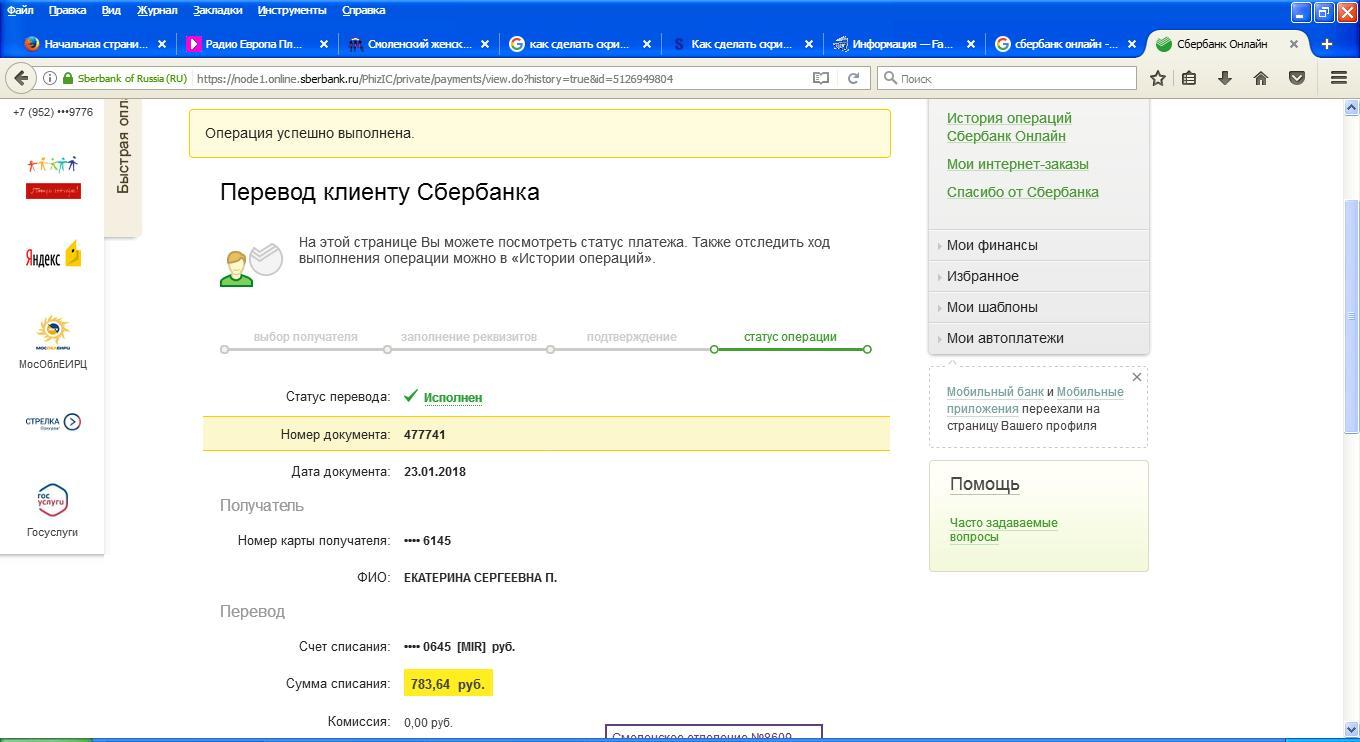Screen dimensions: 1360x742
Task: Open a new browser tab
Action: (1327, 44)
